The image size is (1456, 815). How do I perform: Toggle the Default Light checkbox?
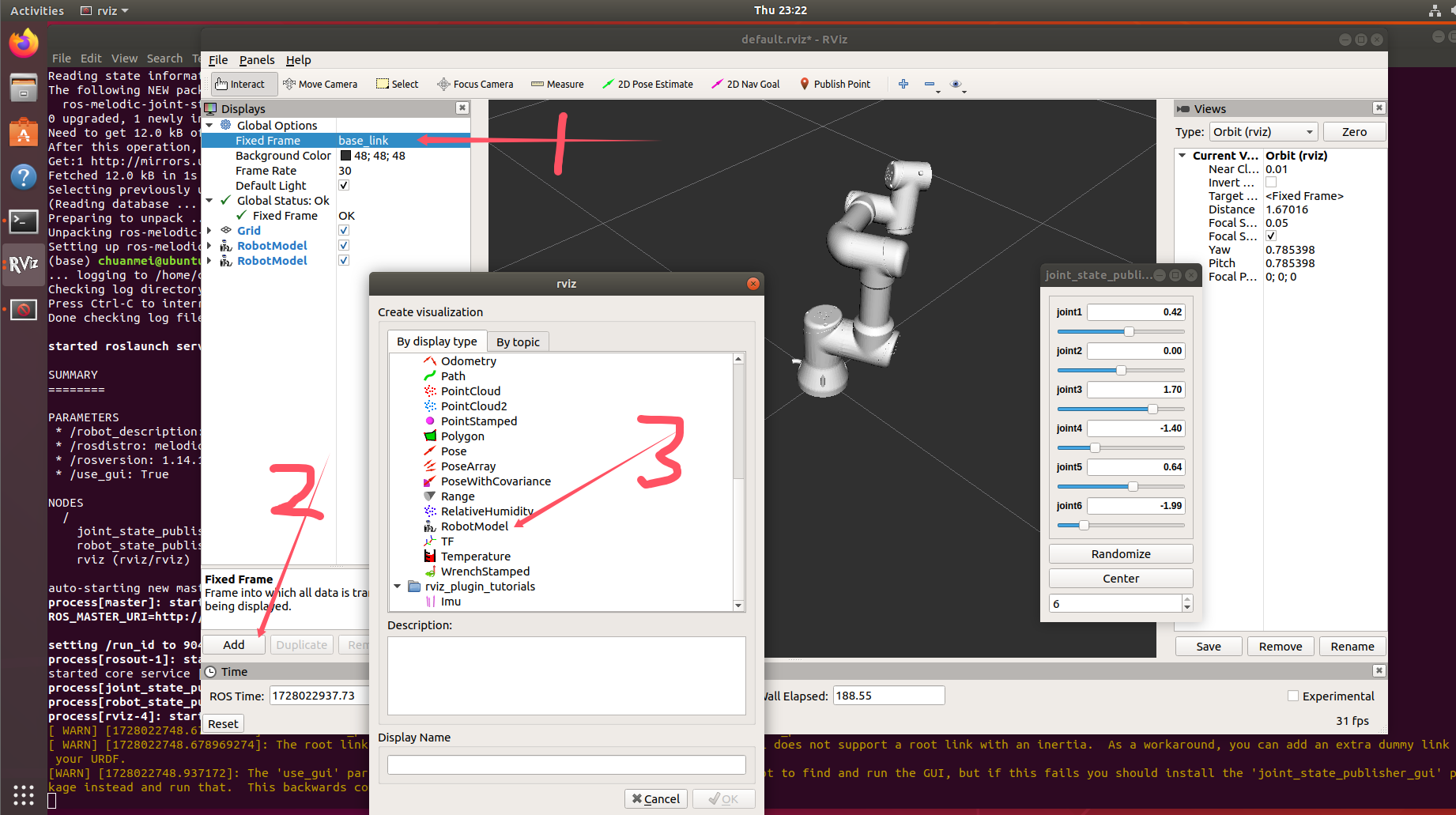[344, 185]
